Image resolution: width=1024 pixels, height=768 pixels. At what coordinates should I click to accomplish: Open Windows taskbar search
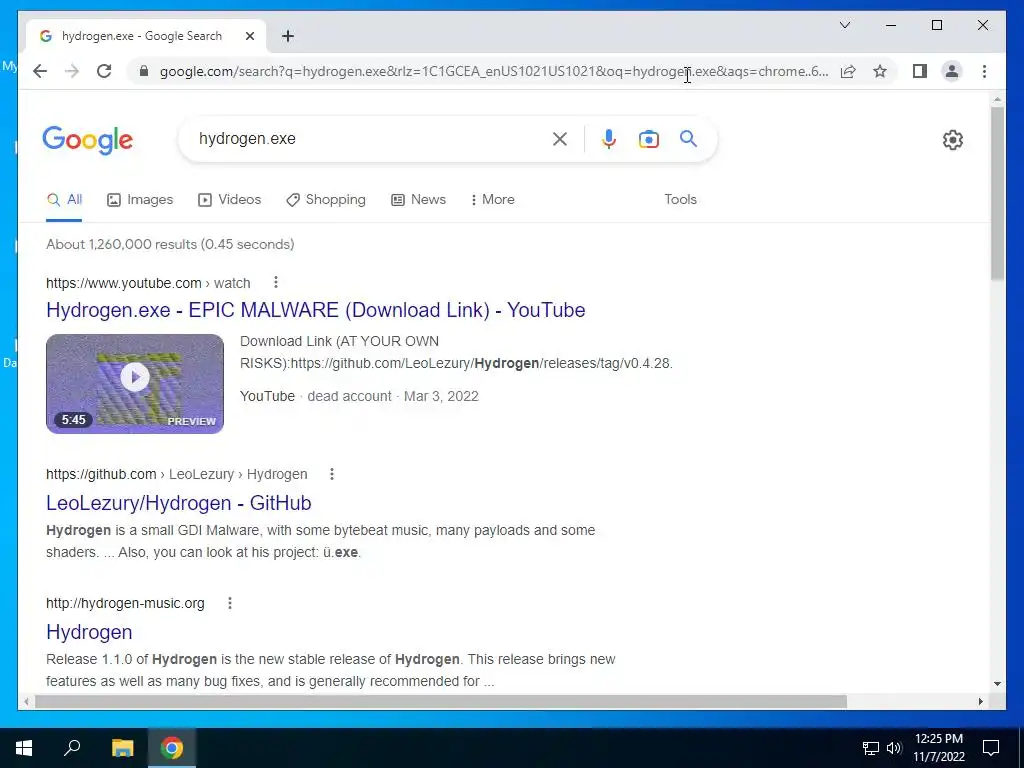click(72, 748)
